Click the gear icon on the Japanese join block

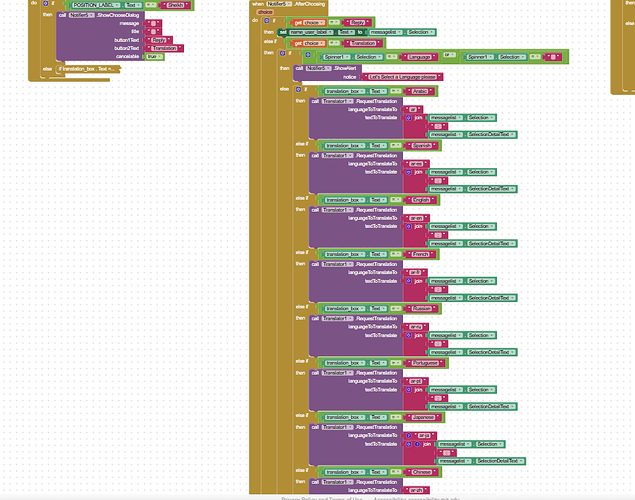point(410,444)
